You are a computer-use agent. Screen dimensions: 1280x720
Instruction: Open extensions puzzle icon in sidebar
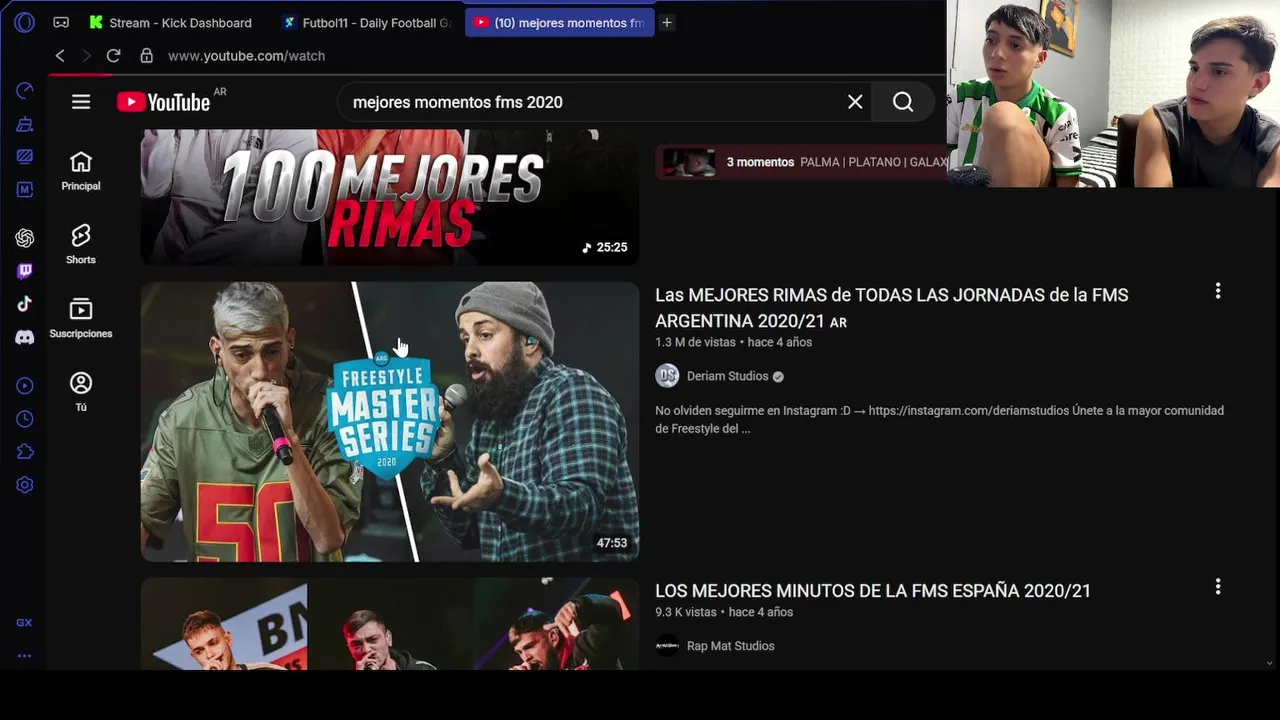coord(25,452)
